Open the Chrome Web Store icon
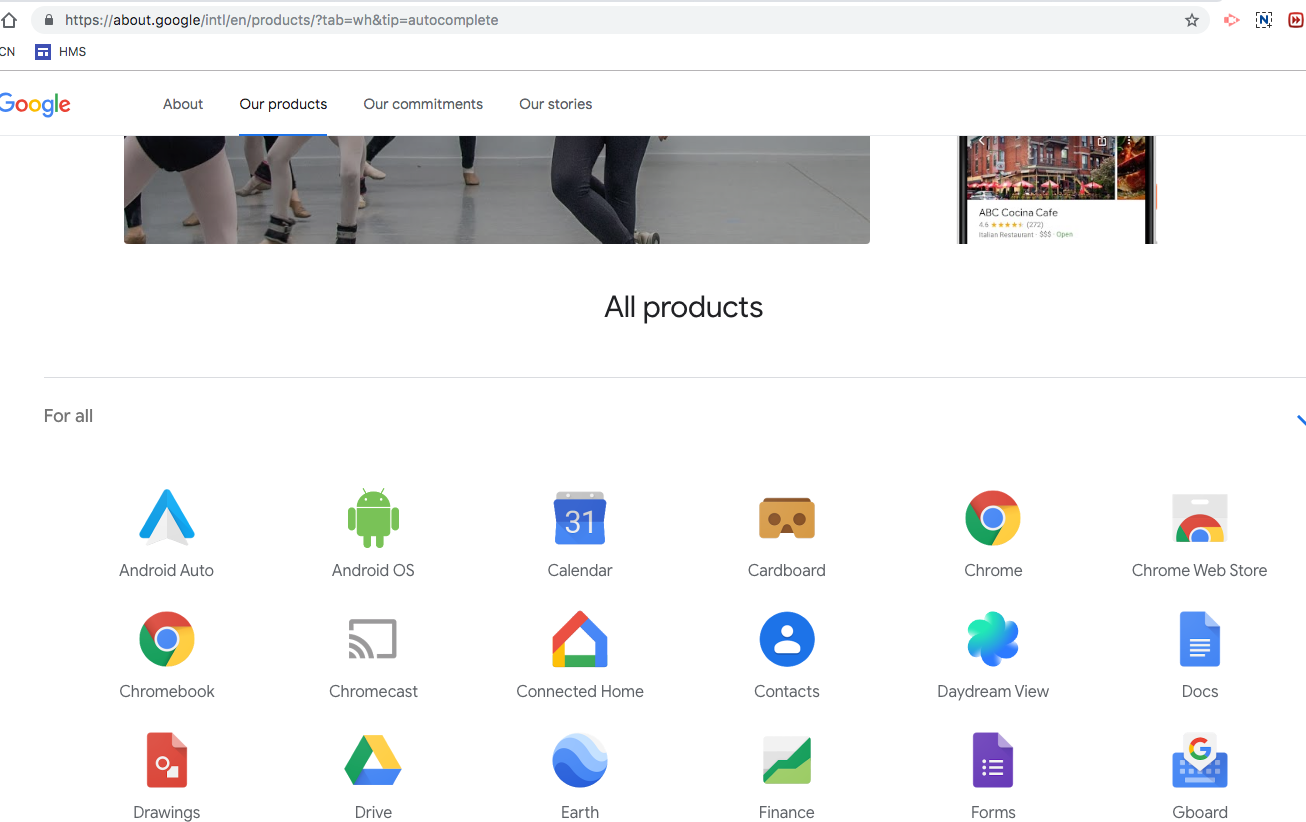Viewport: 1306px width, 822px height. tap(1200, 518)
